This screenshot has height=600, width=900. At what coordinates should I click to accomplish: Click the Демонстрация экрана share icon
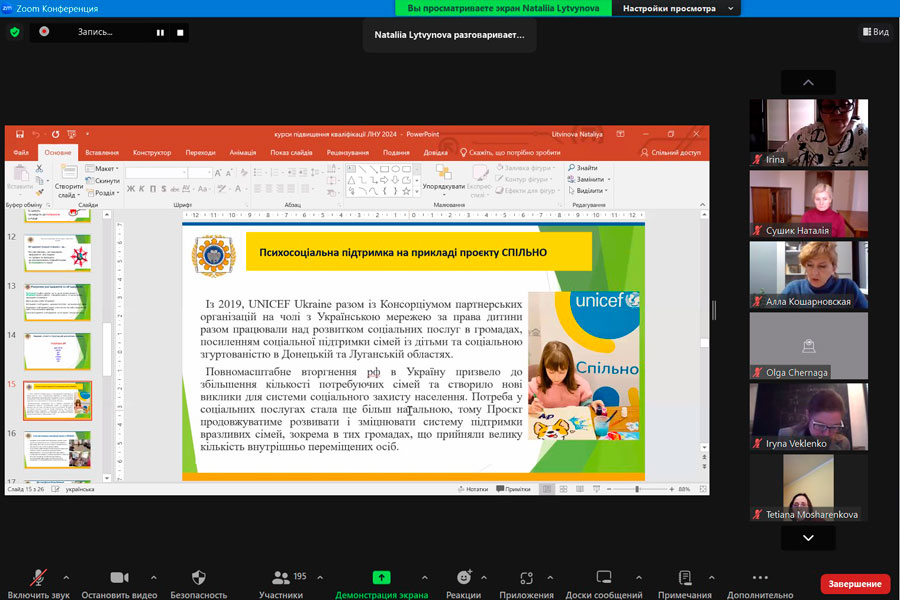click(x=381, y=578)
